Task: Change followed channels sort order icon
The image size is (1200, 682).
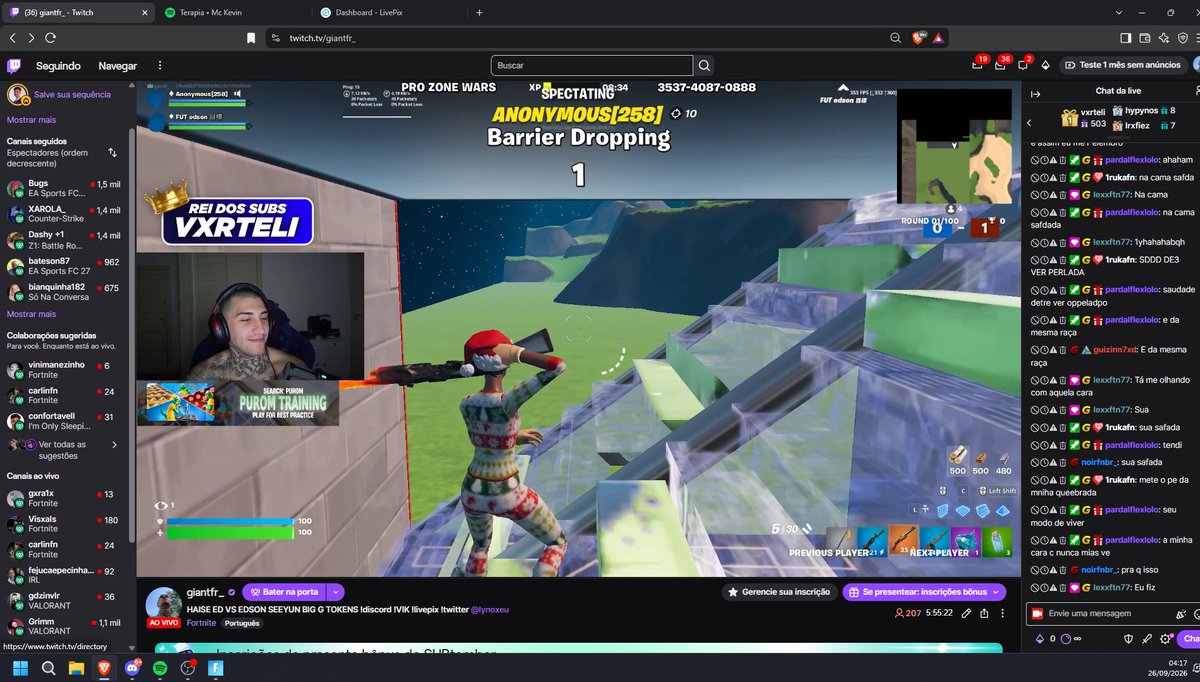Action: tap(112, 153)
